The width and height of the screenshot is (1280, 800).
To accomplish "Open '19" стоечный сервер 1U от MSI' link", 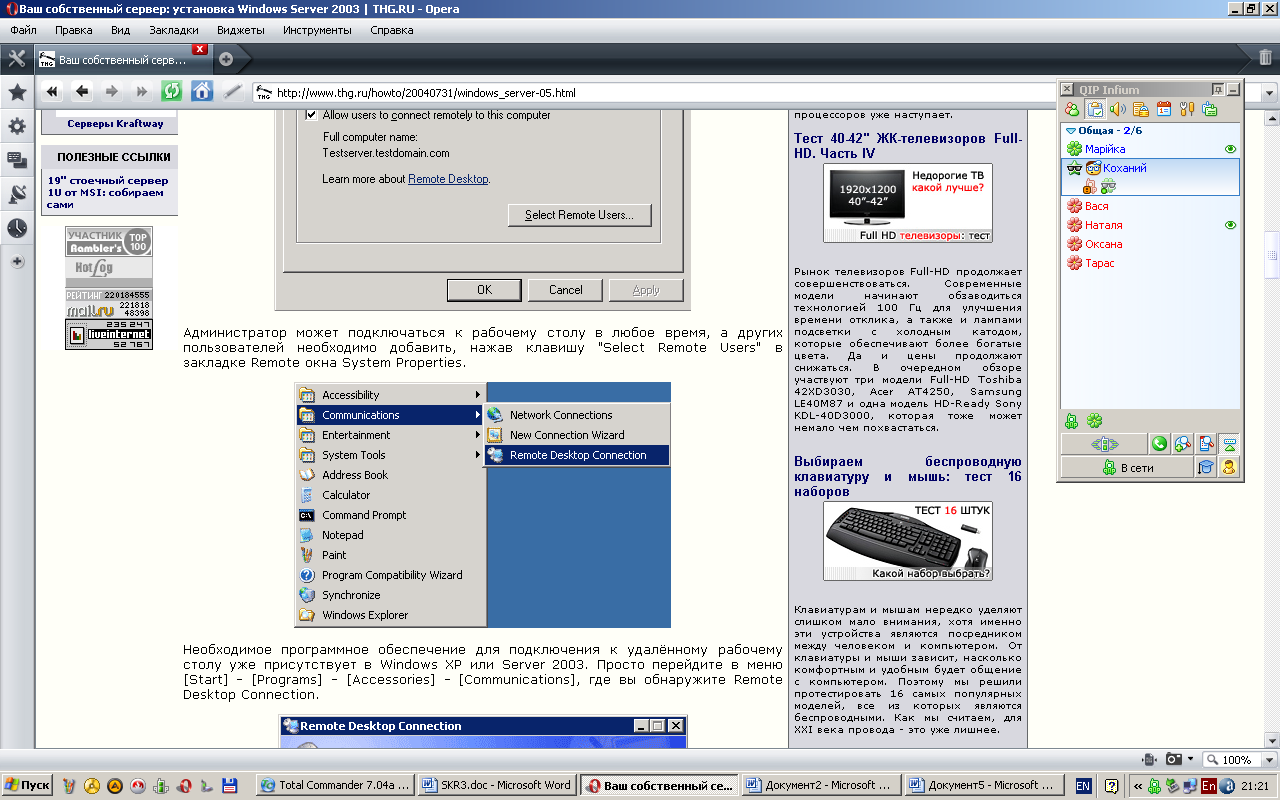I will [108, 192].
